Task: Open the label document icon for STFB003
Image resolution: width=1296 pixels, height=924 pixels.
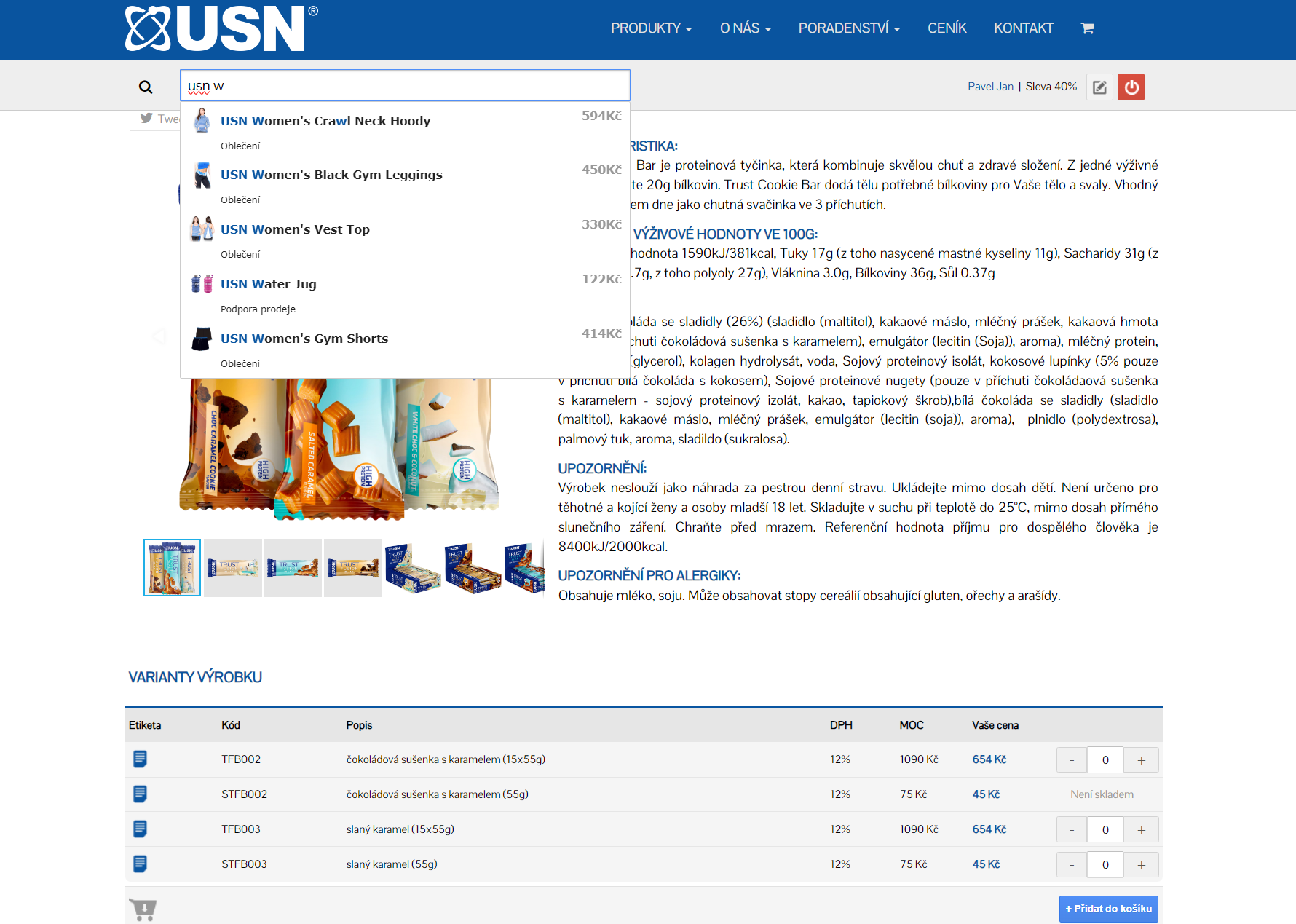Action: click(141, 864)
